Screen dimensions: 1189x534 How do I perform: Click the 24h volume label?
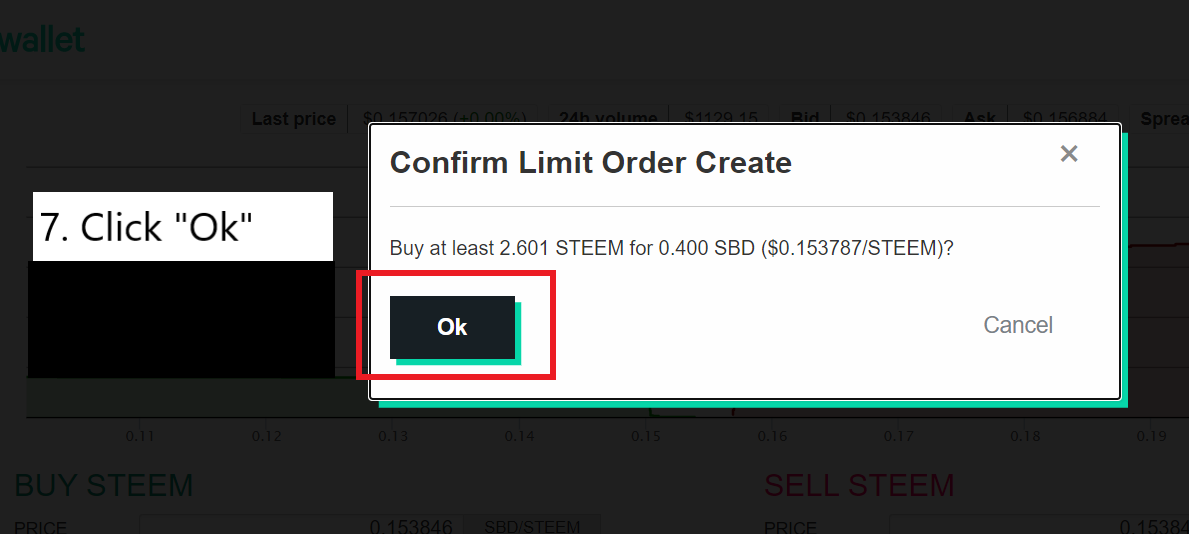[x=607, y=119]
